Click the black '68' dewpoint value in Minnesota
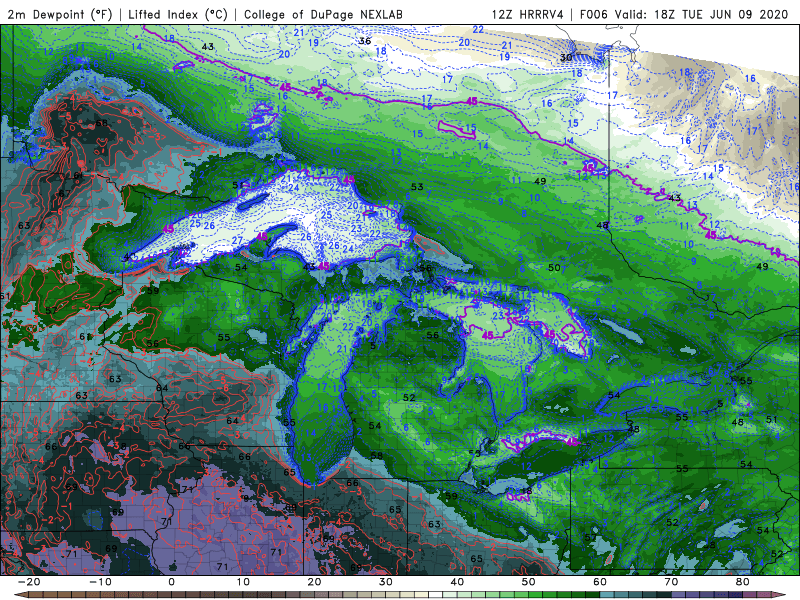Viewport: 800px width, 600px height. click(x=102, y=123)
